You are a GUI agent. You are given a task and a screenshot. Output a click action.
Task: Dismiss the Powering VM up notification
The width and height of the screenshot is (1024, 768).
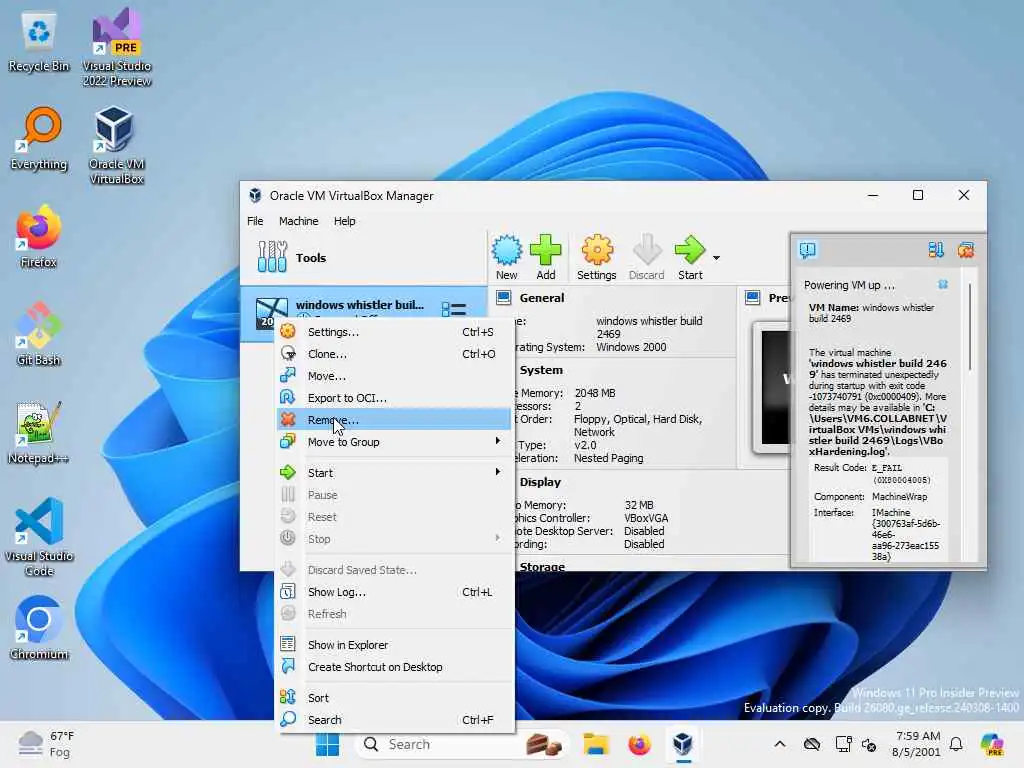943,285
